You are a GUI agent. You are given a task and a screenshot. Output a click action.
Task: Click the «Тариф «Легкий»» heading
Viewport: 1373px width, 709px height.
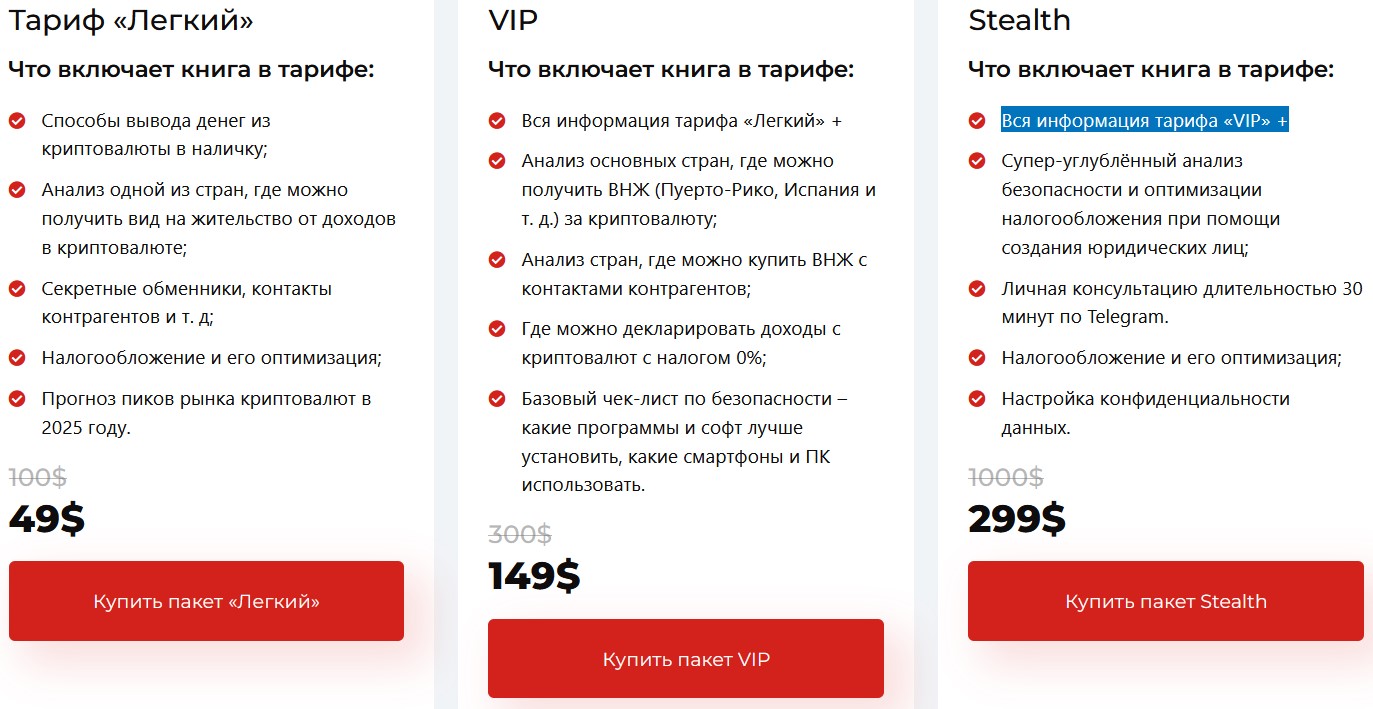pyautogui.click(x=131, y=20)
